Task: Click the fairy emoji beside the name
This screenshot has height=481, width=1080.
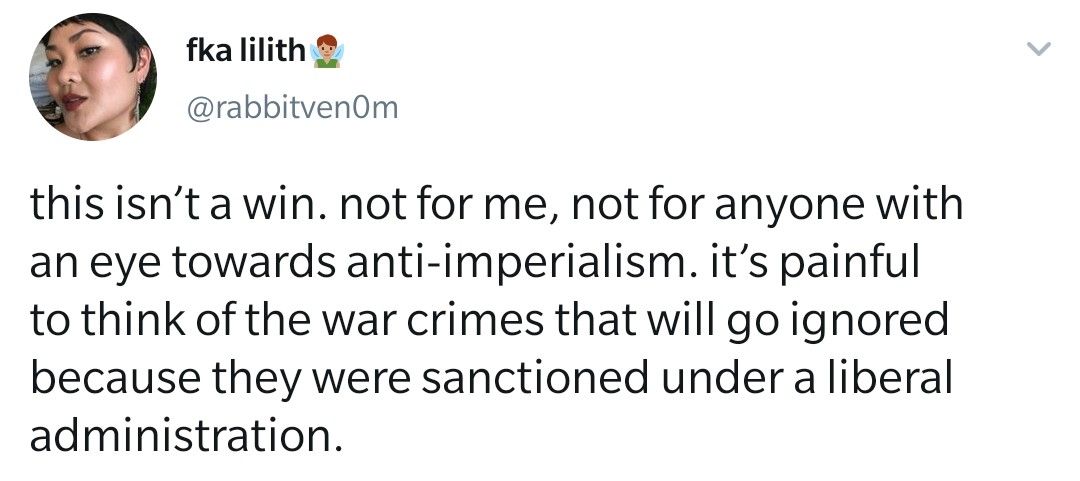Action: [x=327, y=51]
